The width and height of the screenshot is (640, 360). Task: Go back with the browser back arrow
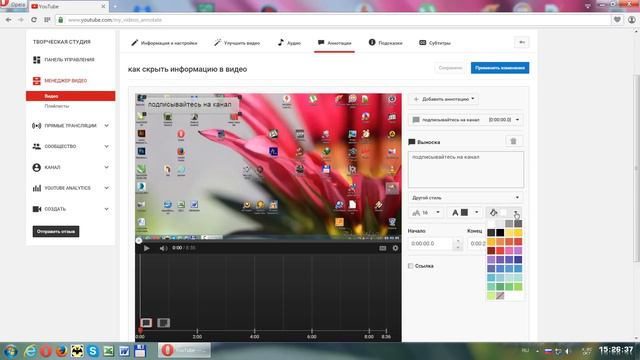coord(9,20)
